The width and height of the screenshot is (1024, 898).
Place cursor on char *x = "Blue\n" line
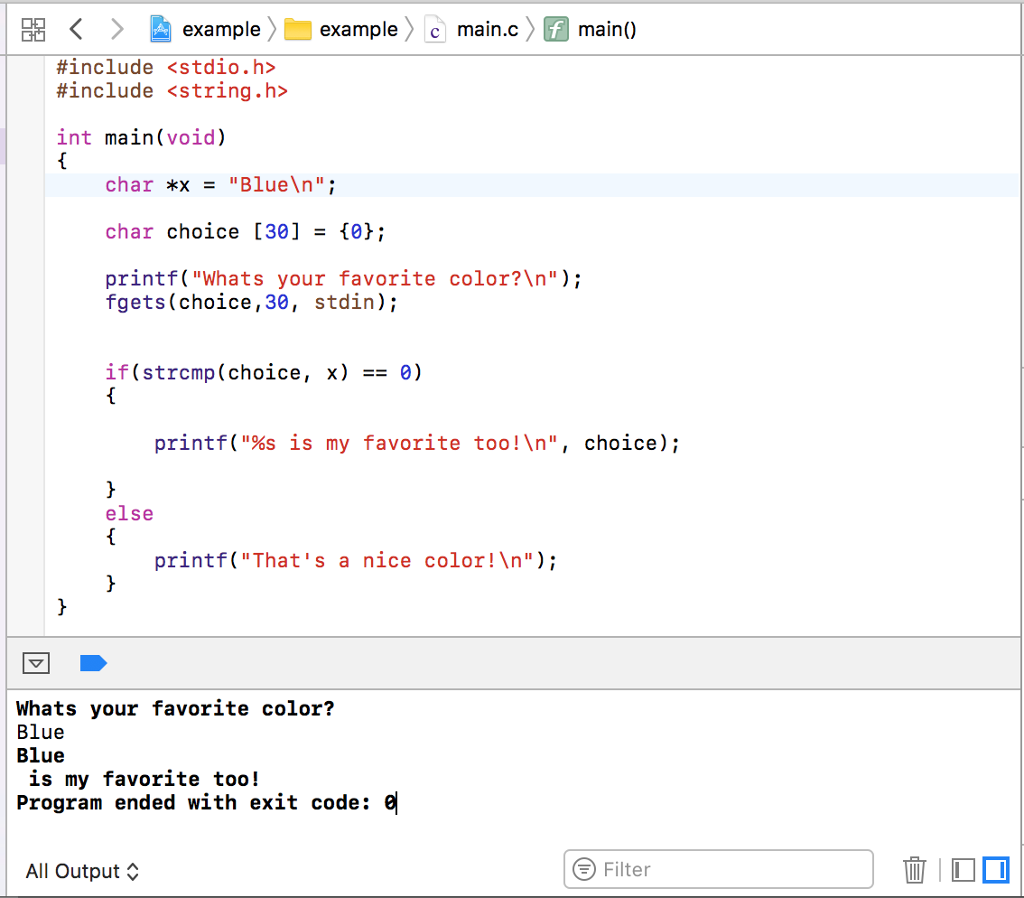pos(221,185)
